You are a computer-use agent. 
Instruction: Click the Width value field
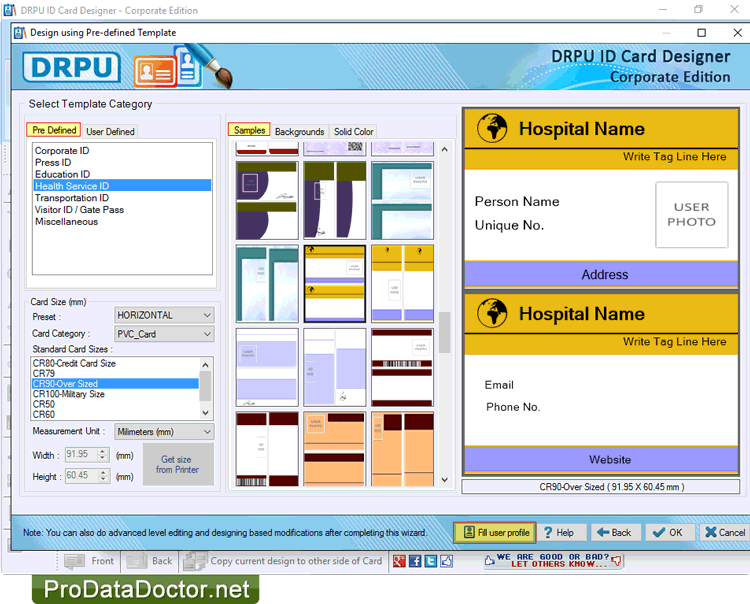pyautogui.click(x=81, y=454)
